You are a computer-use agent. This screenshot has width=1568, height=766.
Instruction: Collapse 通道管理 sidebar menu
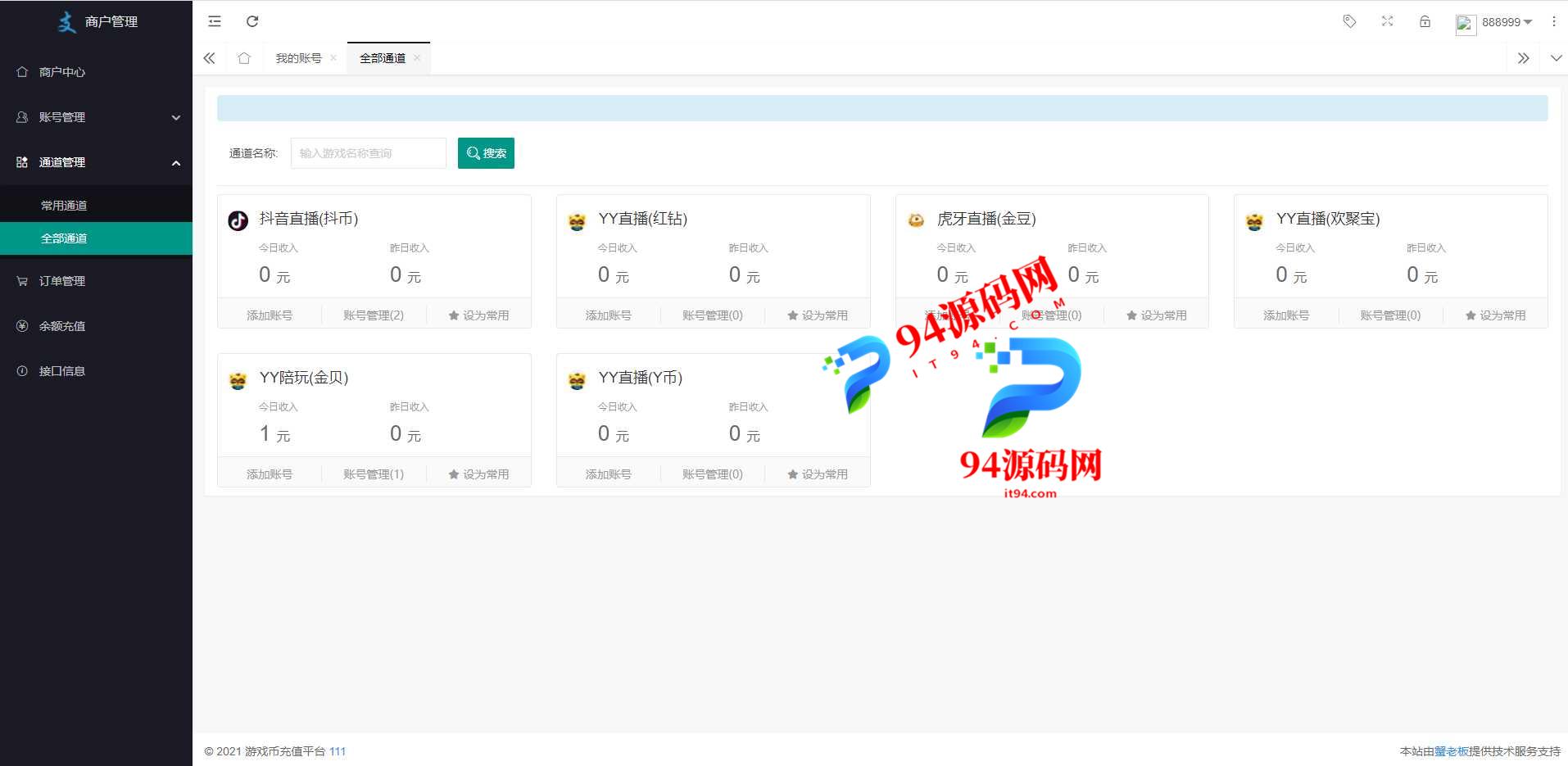96,162
